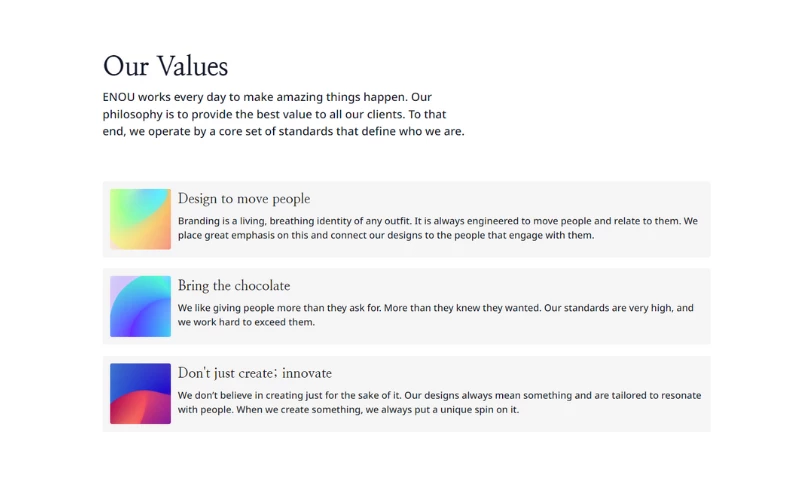Click the line "we work hard to exceed them."
Screen dimensions: 800x480
pos(246,323)
